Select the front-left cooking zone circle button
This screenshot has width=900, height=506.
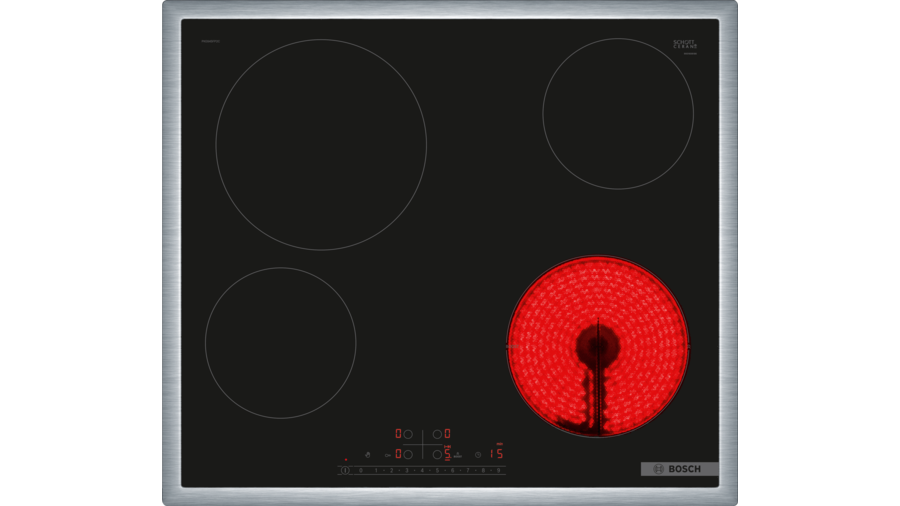click(408, 454)
